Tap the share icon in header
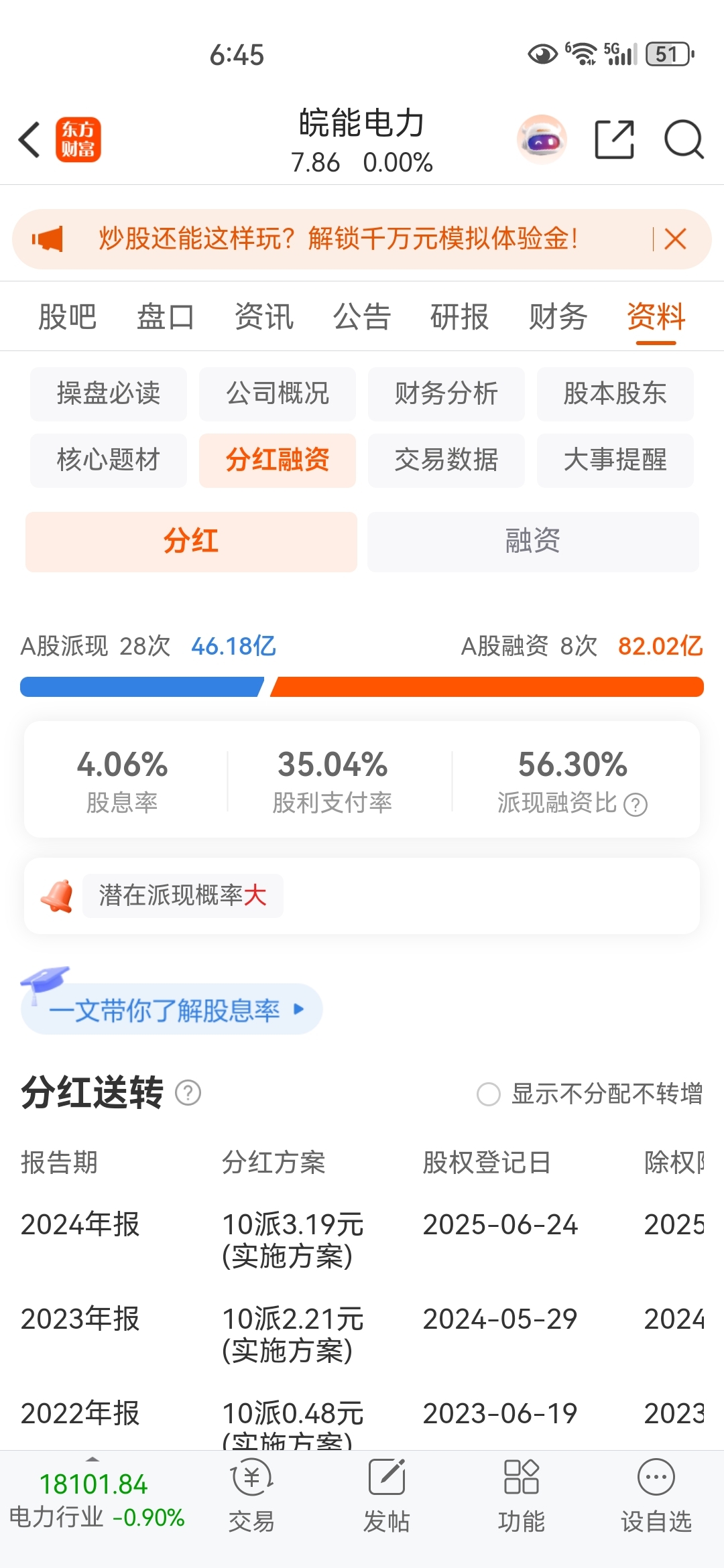This screenshot has height=1568, width=724. 614,140
